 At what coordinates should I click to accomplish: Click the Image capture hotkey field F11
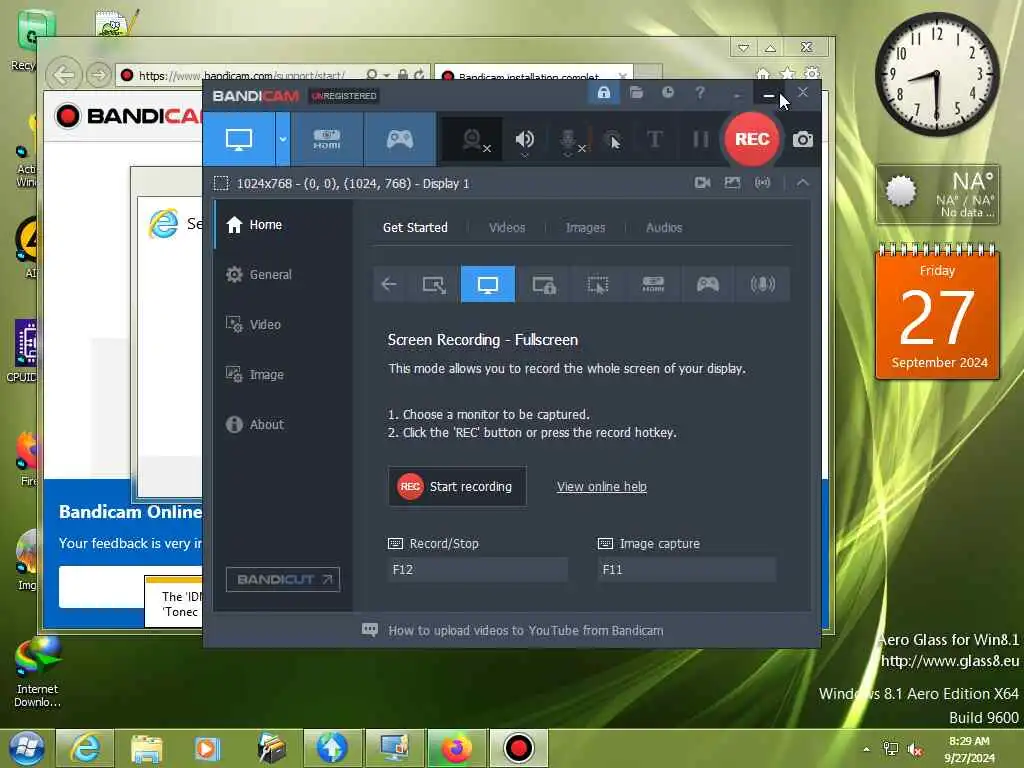tap(686, 569)
